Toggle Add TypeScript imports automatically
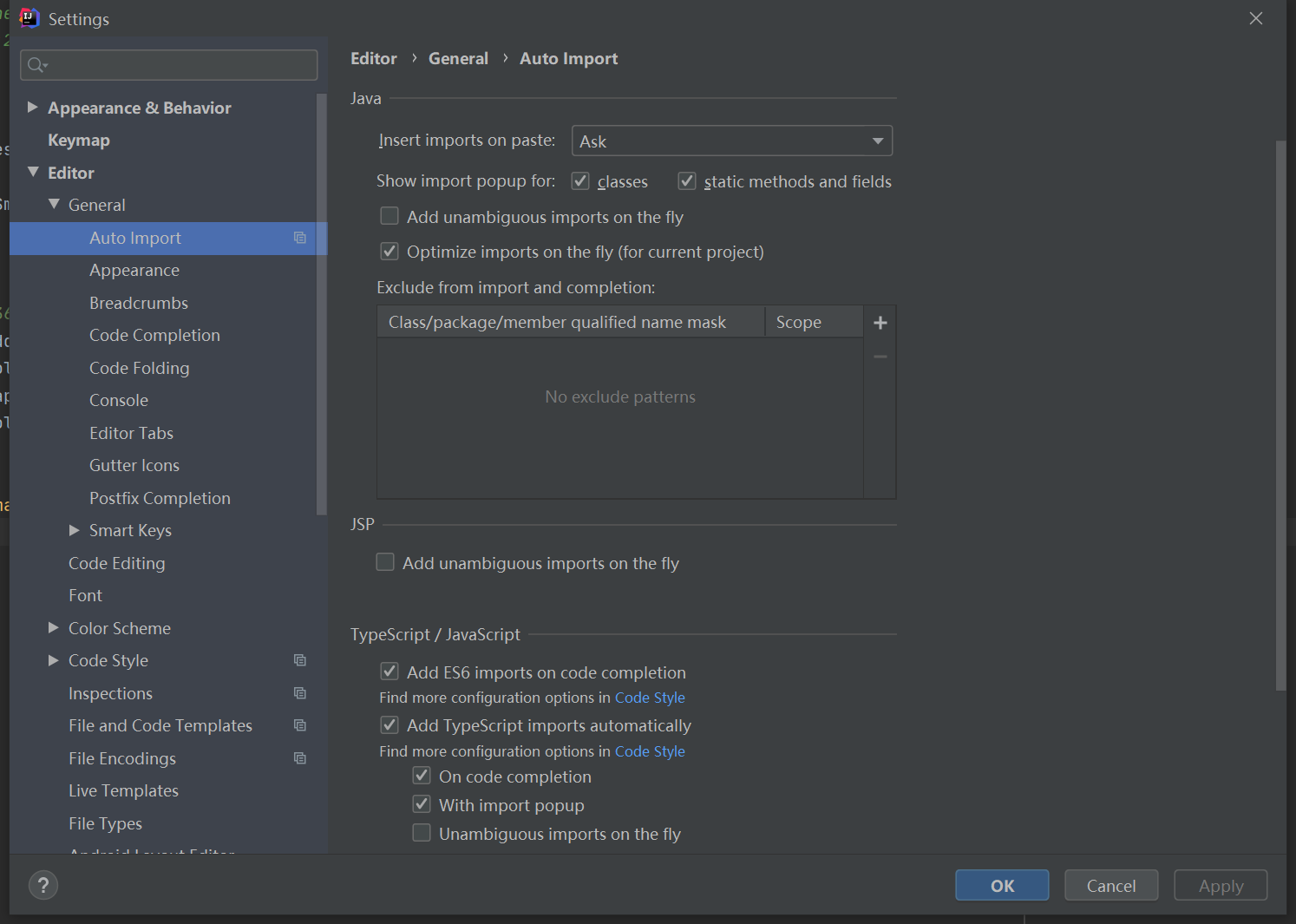 [389, 724]
